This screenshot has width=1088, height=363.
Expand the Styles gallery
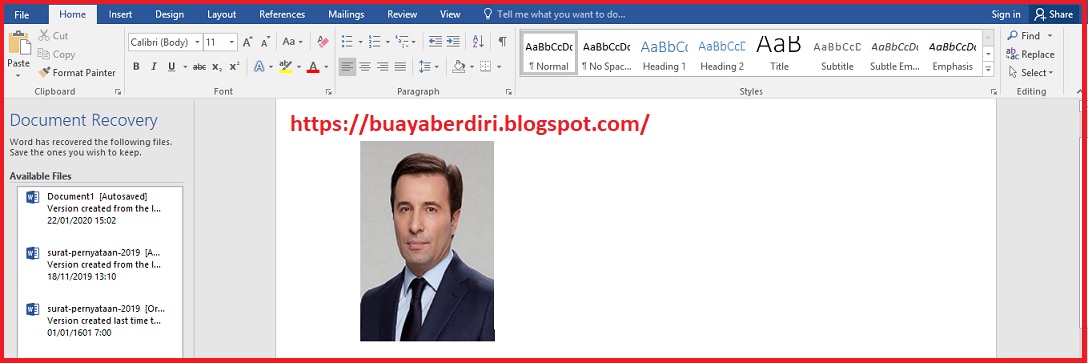[x=988, y=68]
